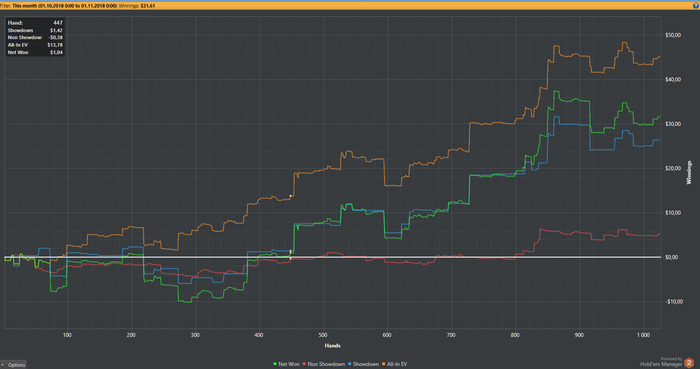
Task: Click the hand 447 marker on the All-In EV line
Action: (291, 196)
